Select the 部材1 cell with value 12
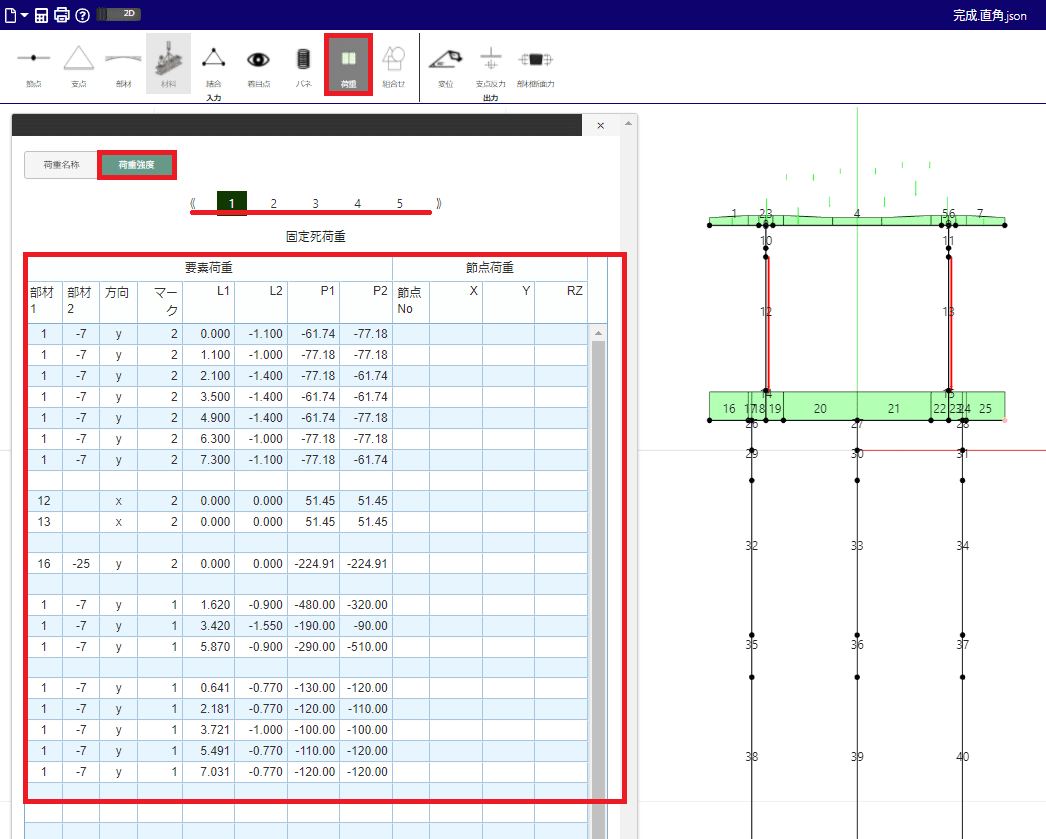This screenshot has height=839, width=1046. [x=45, y=501]
